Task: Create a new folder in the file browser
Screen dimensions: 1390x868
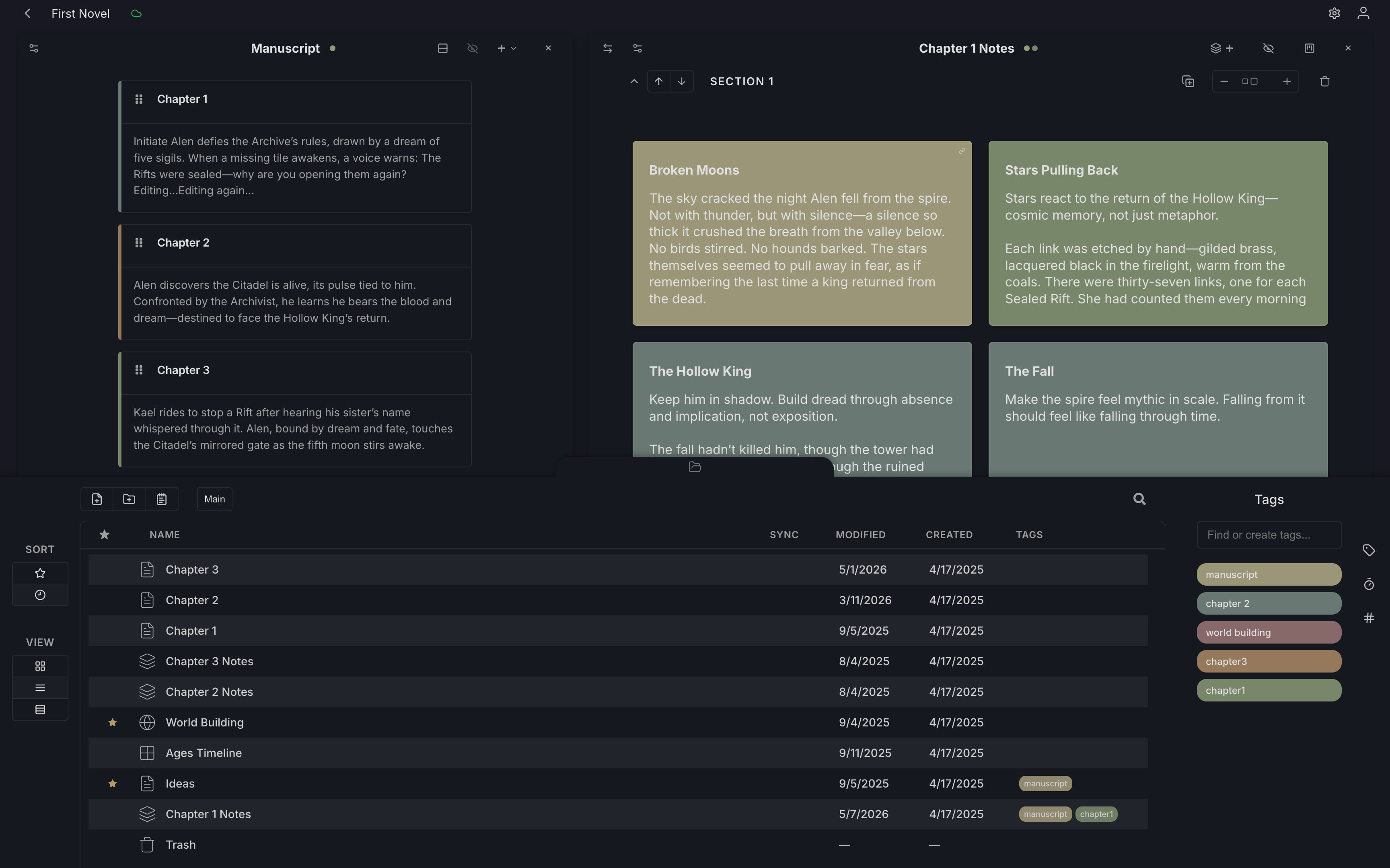Action: coord(129,500)
